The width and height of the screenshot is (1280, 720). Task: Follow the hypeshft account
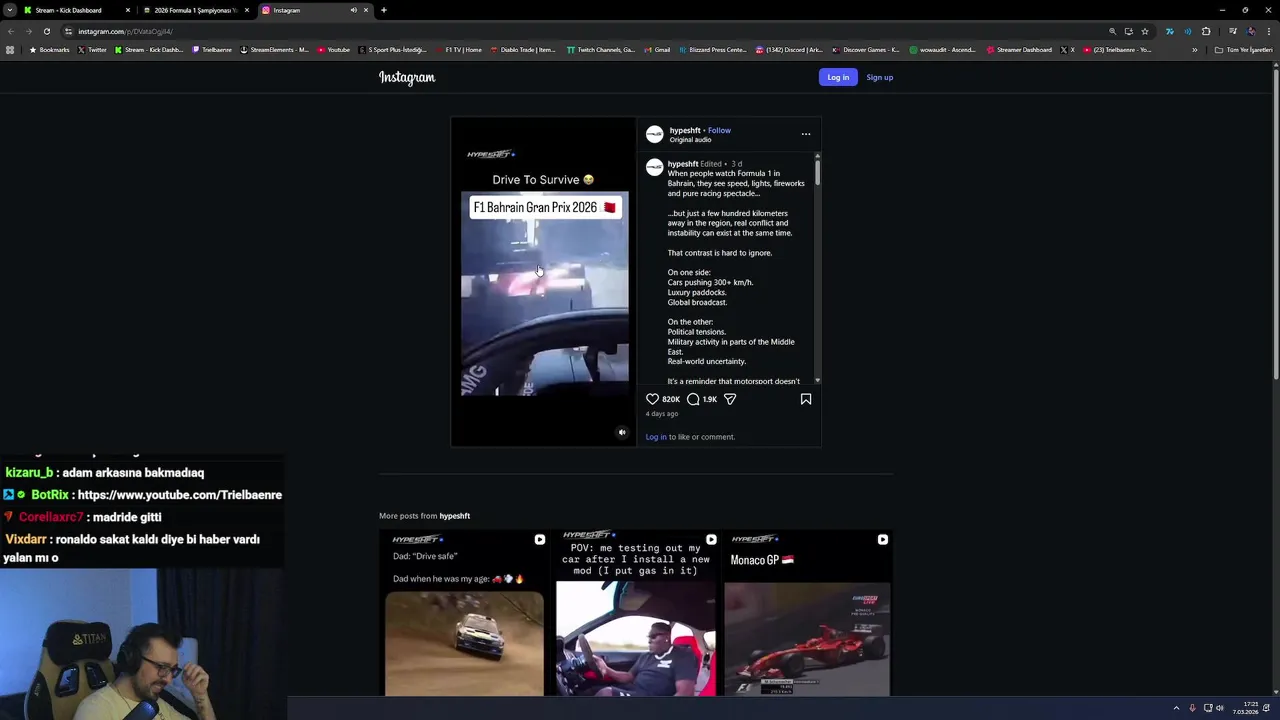pos(719,130)
